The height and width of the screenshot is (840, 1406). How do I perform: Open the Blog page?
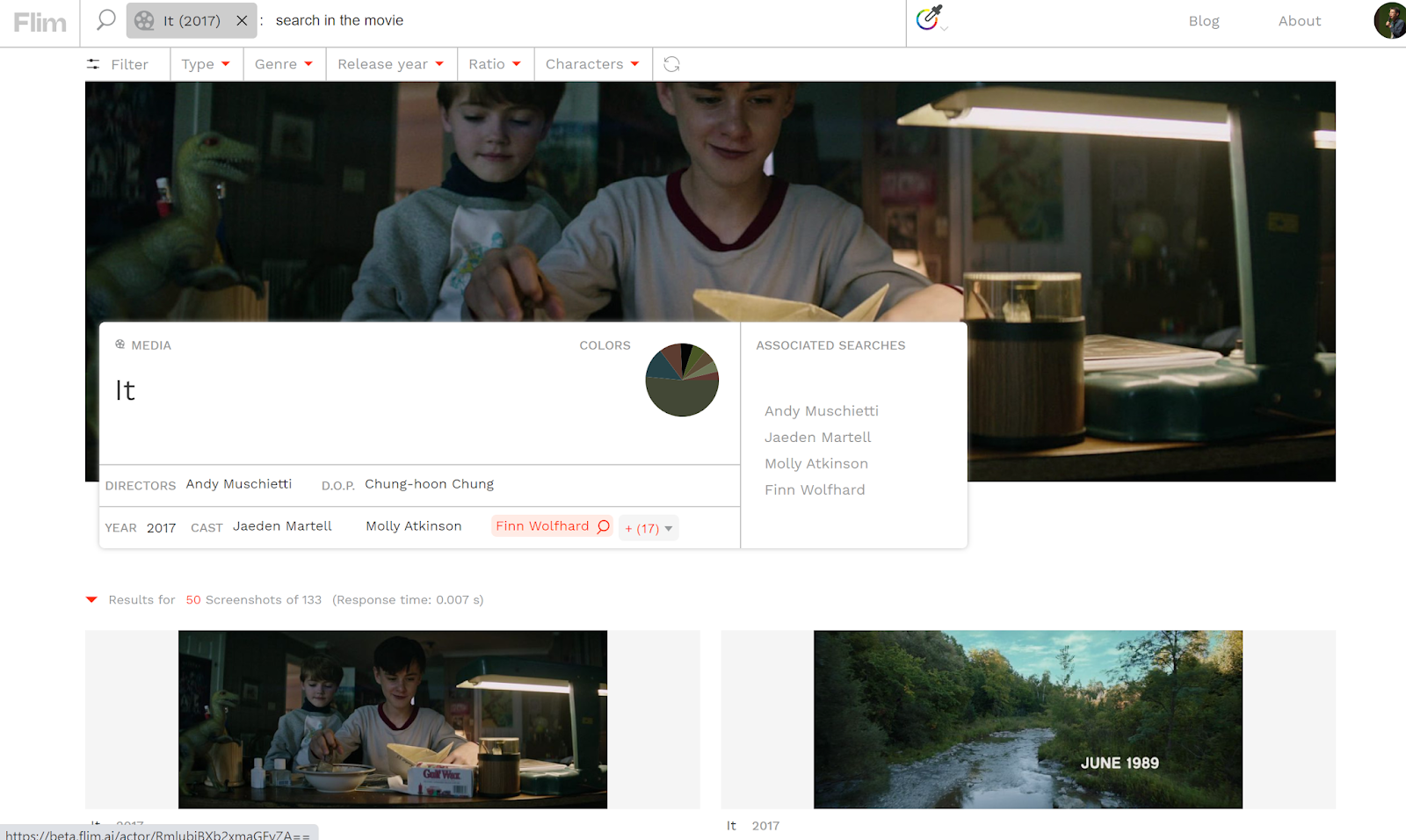1204,21
